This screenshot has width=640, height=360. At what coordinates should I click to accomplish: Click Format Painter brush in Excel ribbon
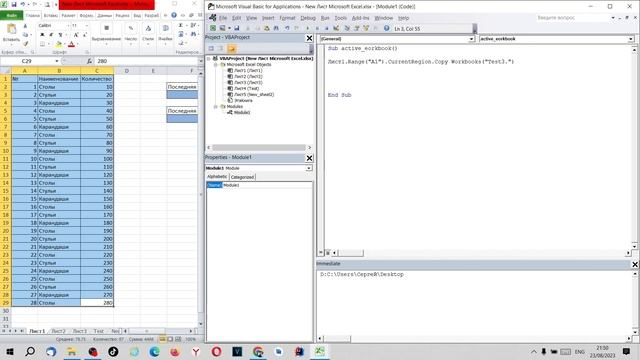(26, 44)
